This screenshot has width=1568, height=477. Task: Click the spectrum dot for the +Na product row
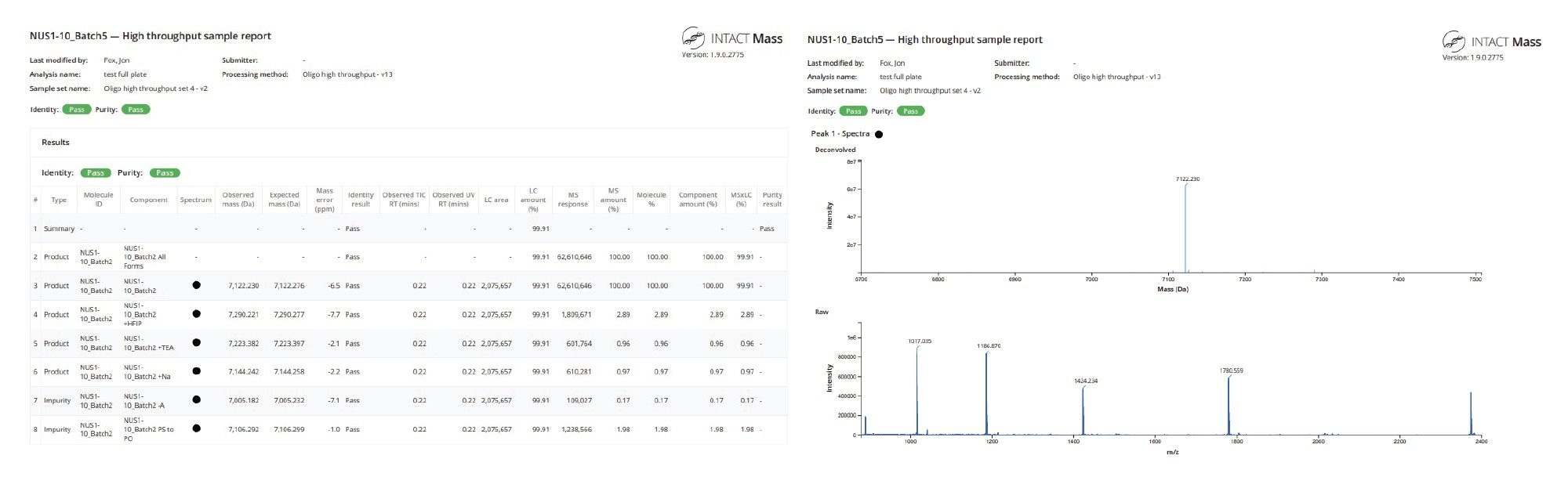click(196, 371)
